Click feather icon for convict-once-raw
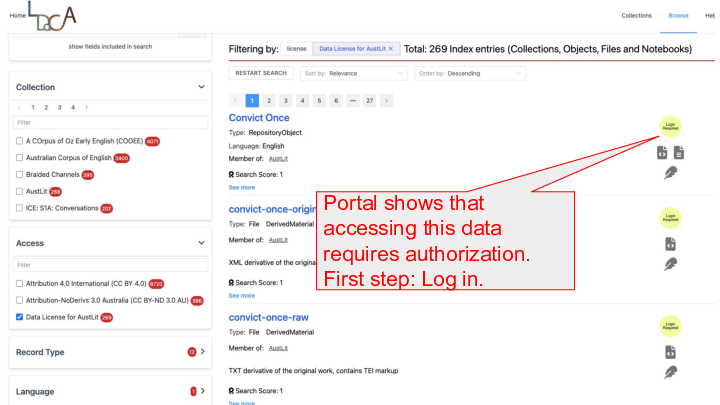Viewport: 720px width, 405px height. (670, 372)
